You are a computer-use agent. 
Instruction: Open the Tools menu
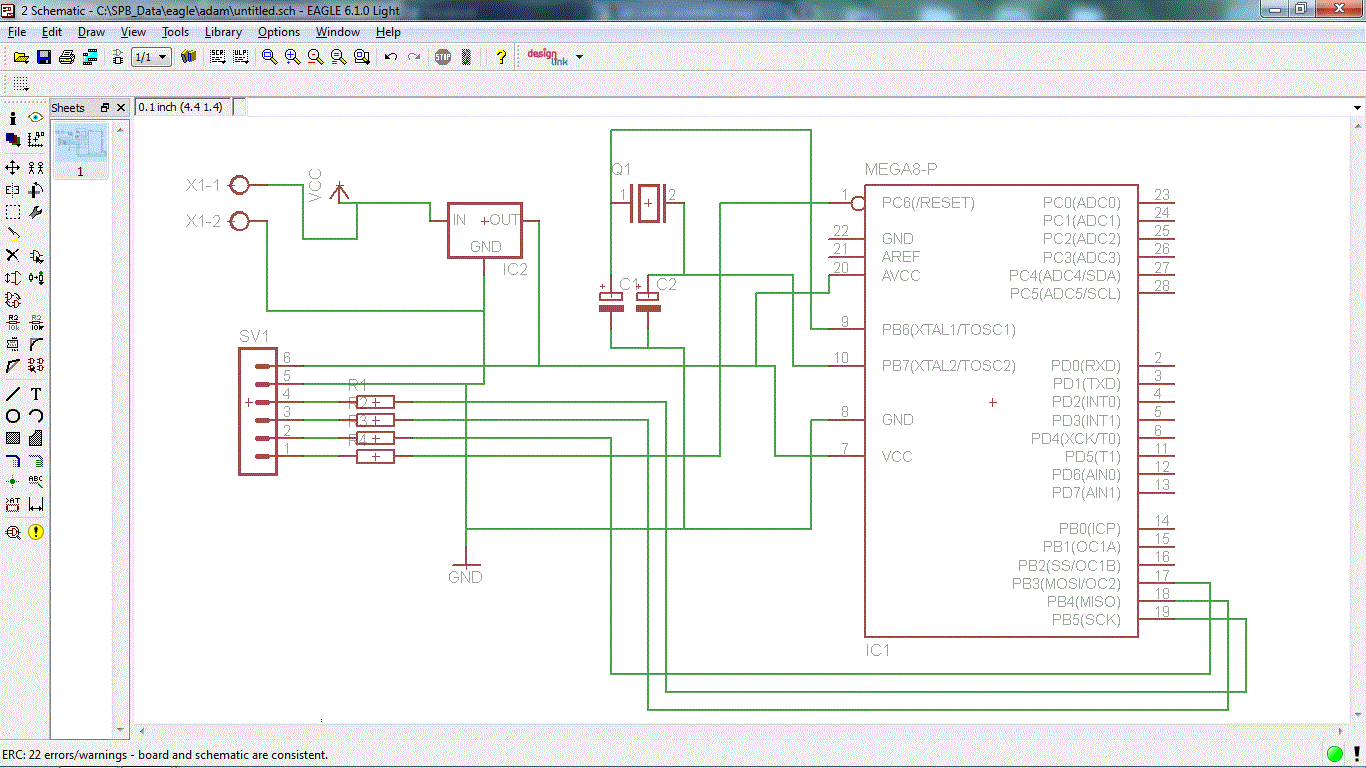point(175,32)
